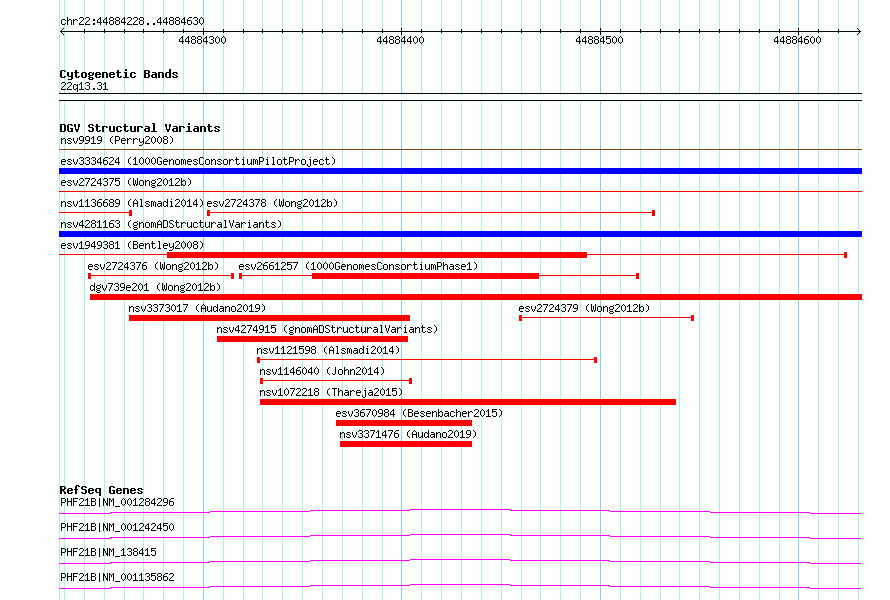Select the esv2661257 thick red bar
This screenshot has width=890, height=600.
(425, 276)
